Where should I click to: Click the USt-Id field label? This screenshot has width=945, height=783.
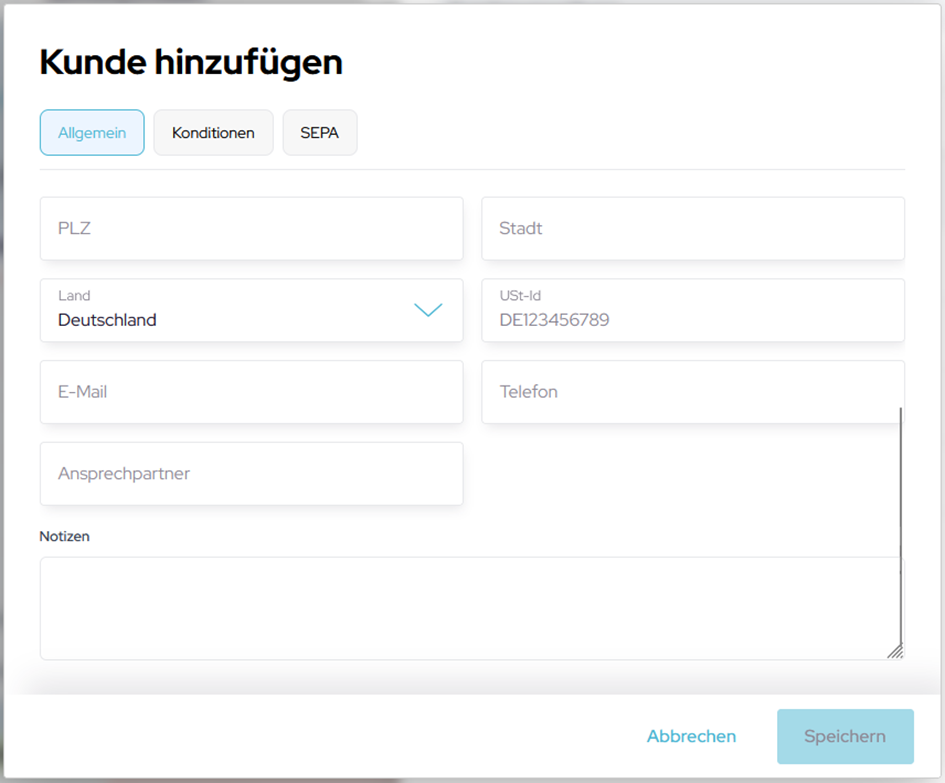click(520, 296)
